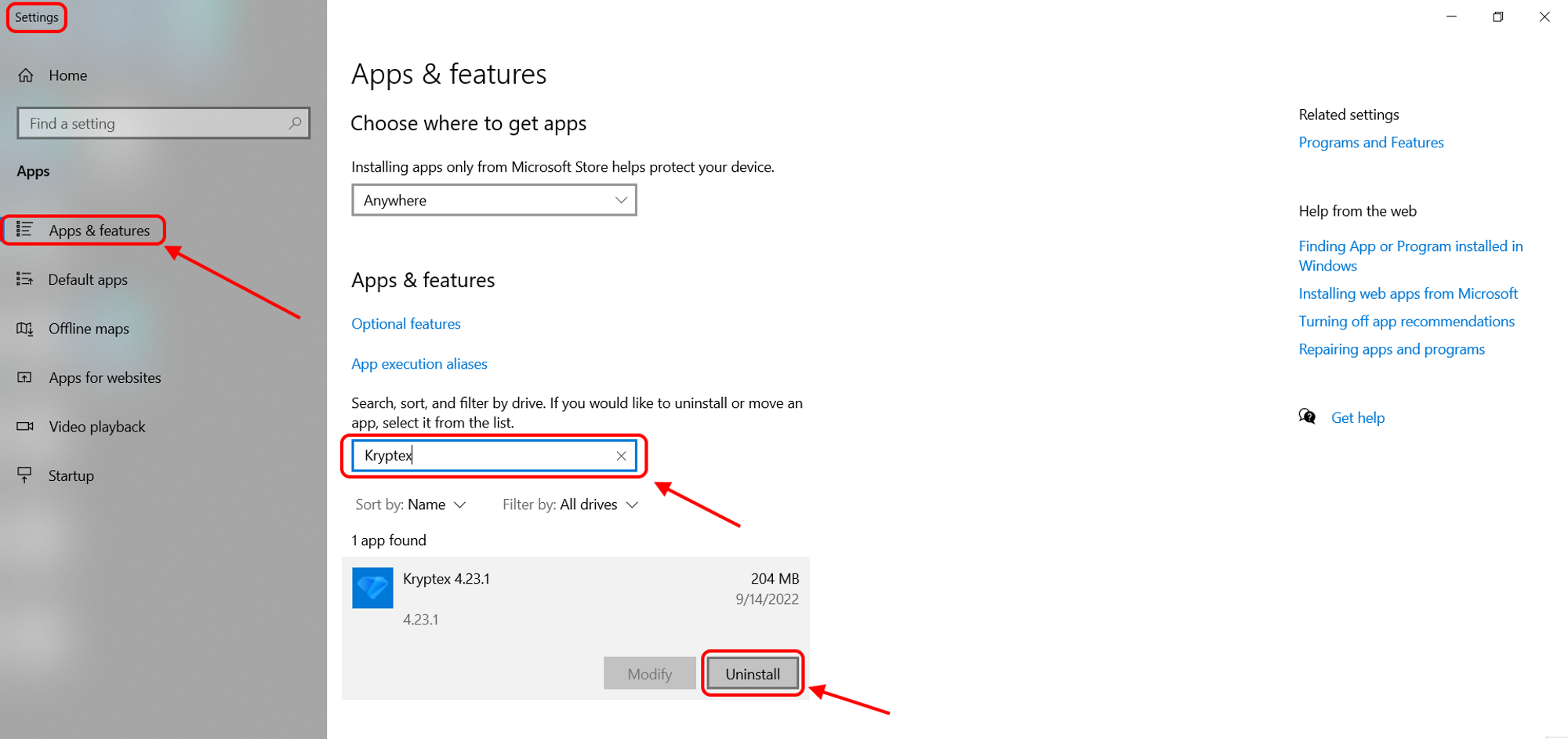The height and width of the screenshot is (739, 1568).
Task: Open Finding App or Program installed link
Action: click(x=1410, y=256)
